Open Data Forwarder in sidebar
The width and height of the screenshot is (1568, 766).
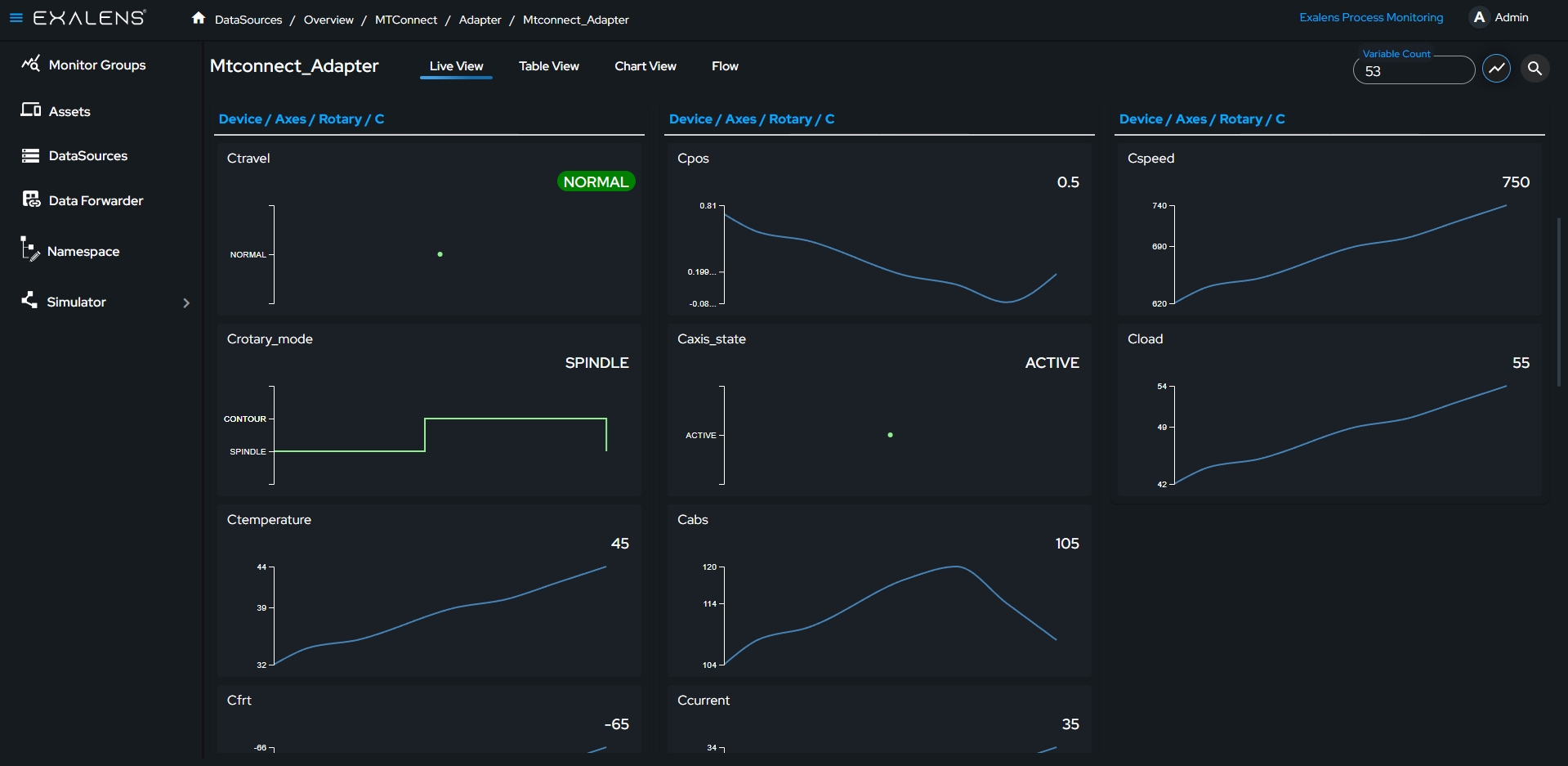[x=96, y=200]
